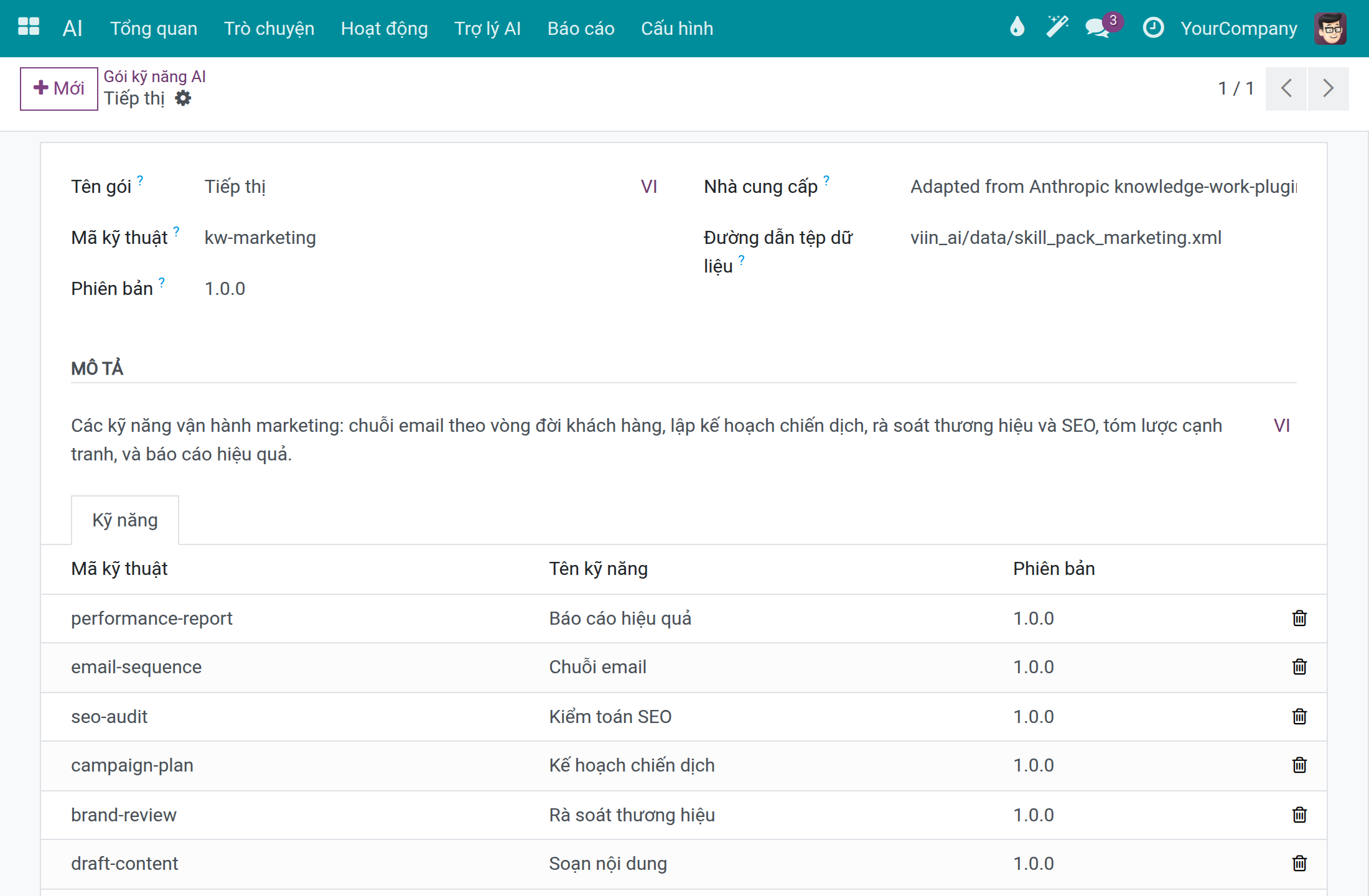
Task: Edit the Nhà cung cấp field
Action: click(1103, 187)
